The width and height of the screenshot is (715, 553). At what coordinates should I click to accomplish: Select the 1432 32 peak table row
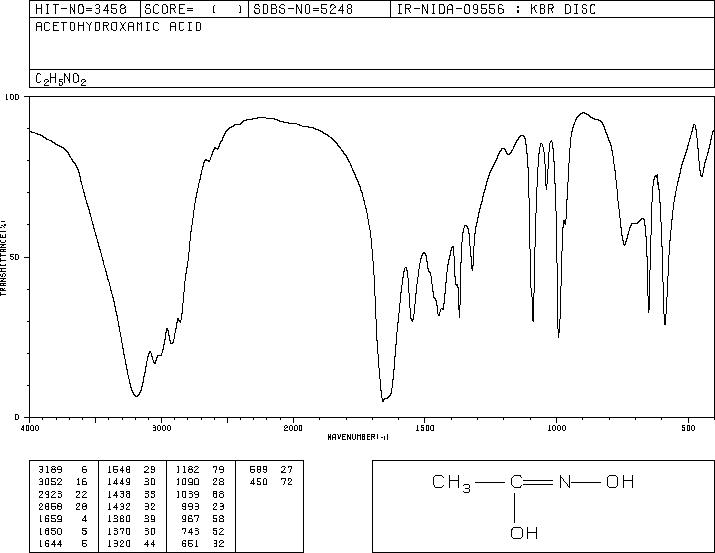131,506
